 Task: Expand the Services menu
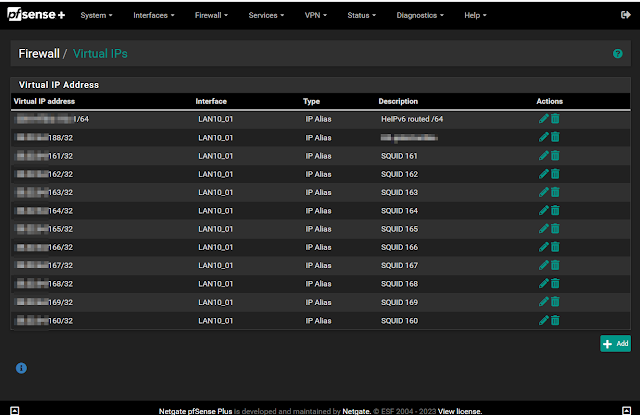(x=268, y=16)
